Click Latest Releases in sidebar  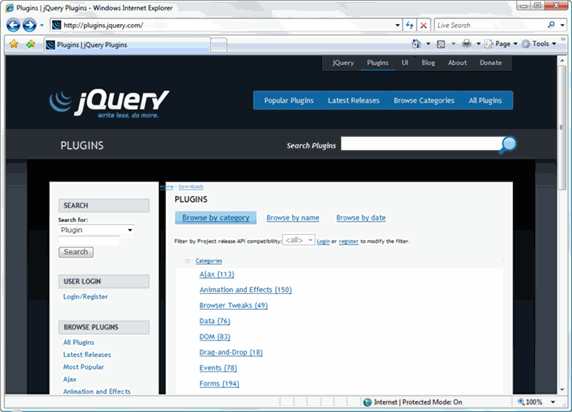(x=87, y=355)
